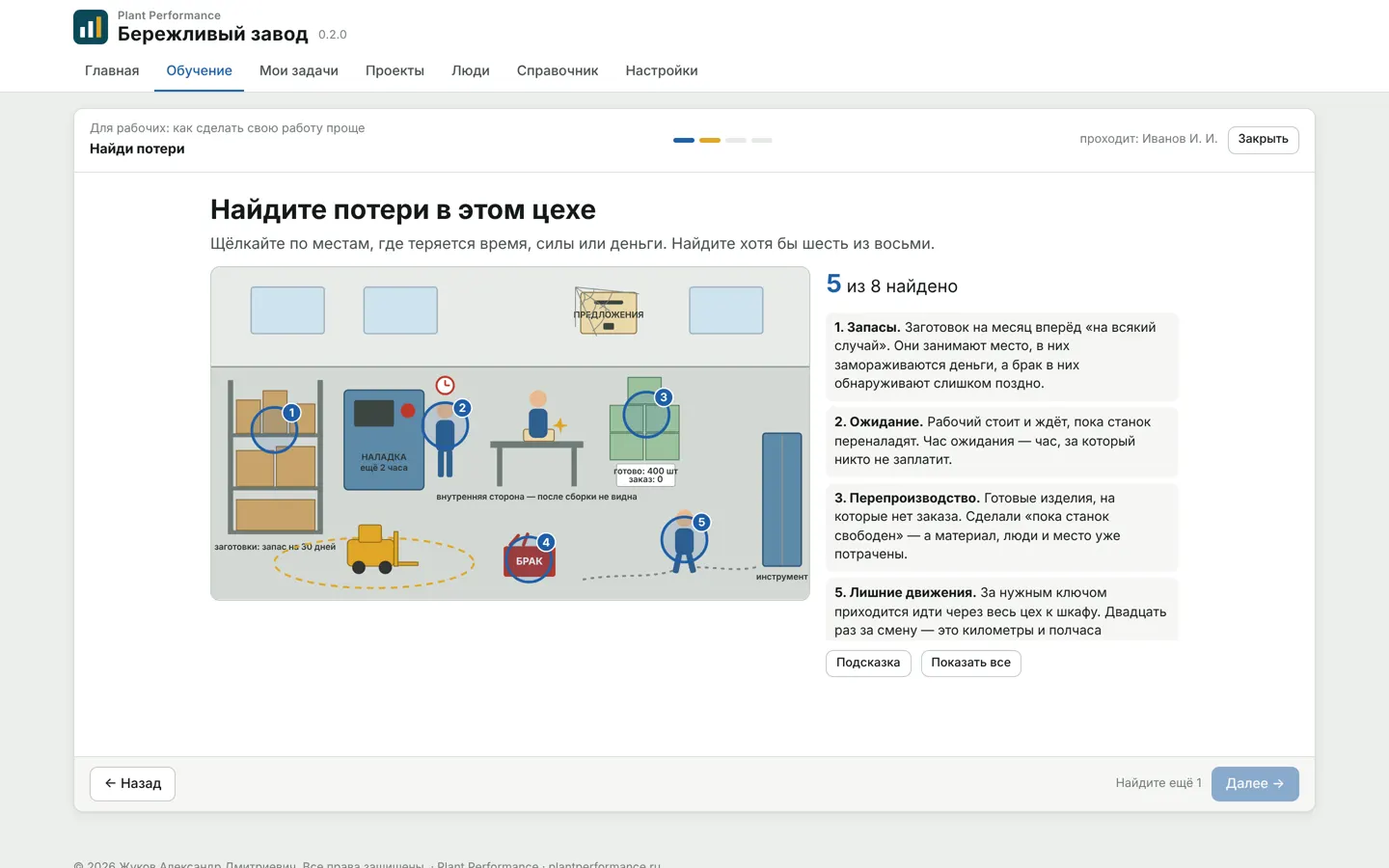The image size is (1389, 868).
Task: Click marker 5 on the walking worker
Action: (701, 523)
